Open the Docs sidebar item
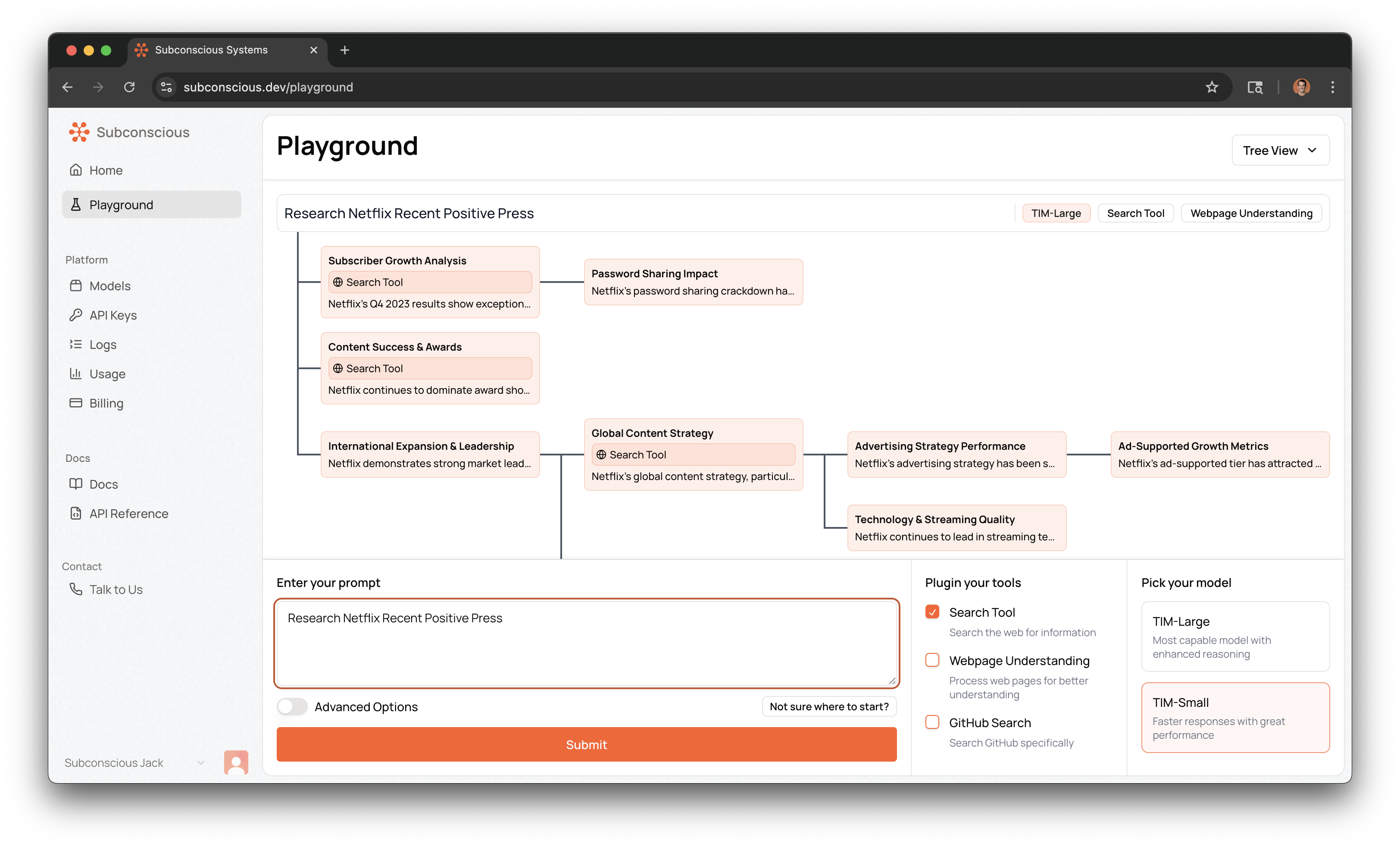Image resolution: width=1400 pixels, height=847 pixels. pos(103,484)
